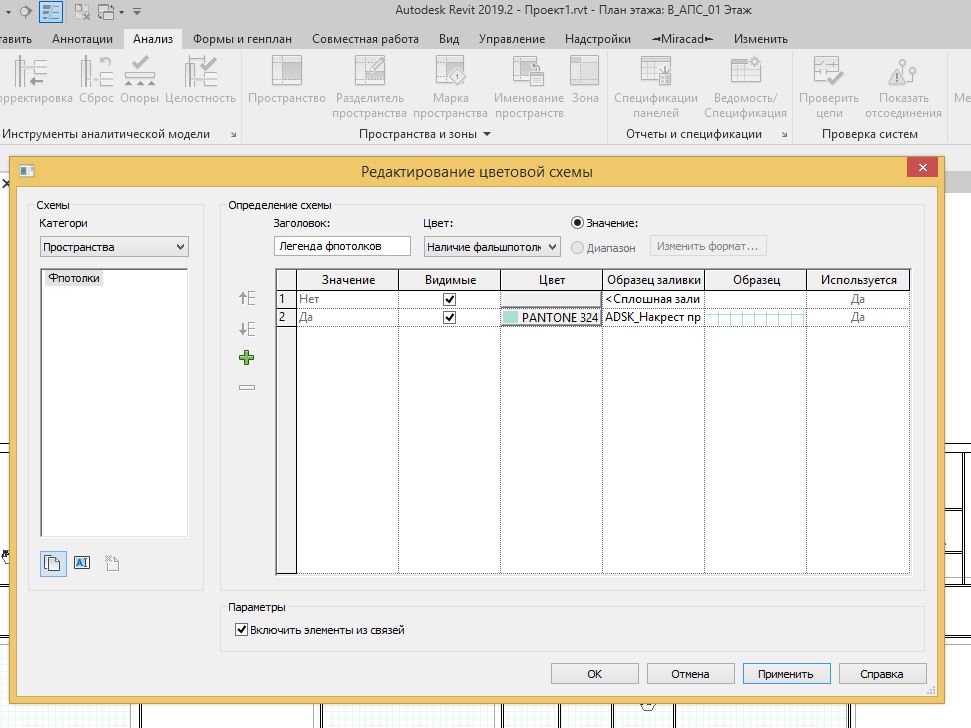The image size is (971, 728).
Task: Click the Корректировка analytical adjust icon
Action: (30, 71)
